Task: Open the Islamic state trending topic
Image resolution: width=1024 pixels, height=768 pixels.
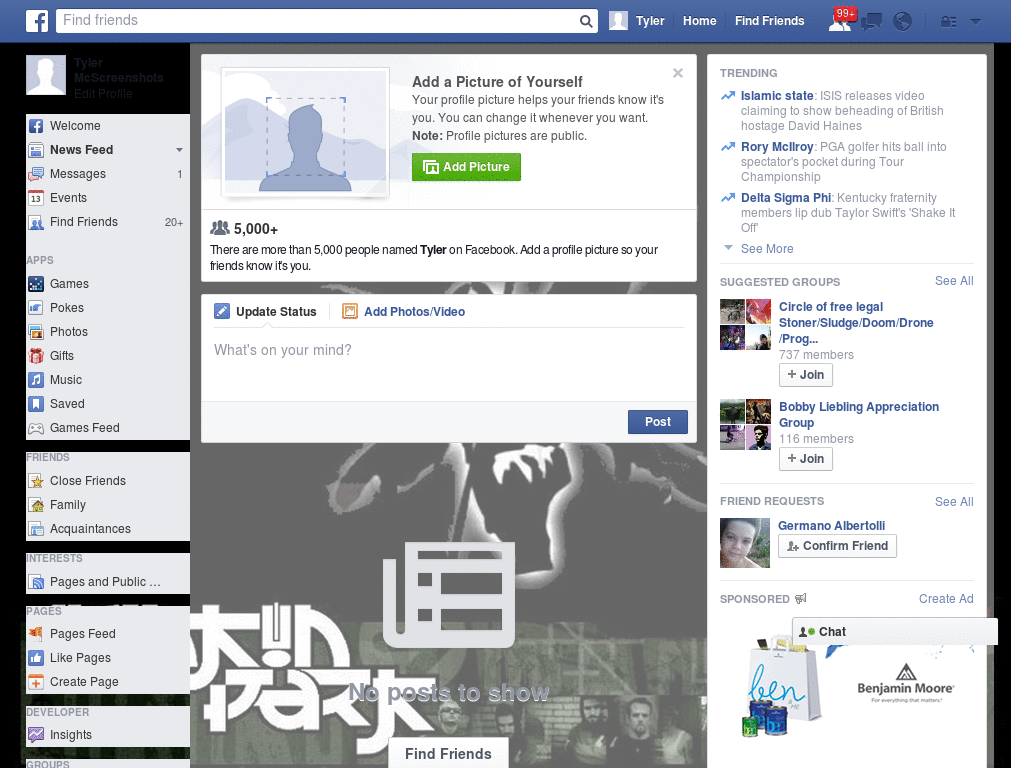Action: pos(776,96)
